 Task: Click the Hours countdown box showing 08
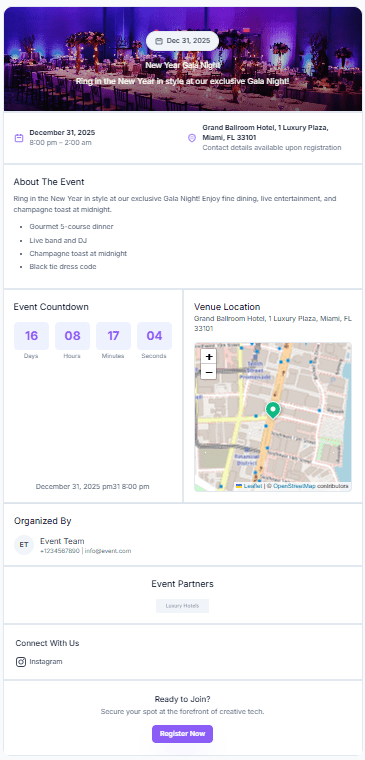coord(72,336)
